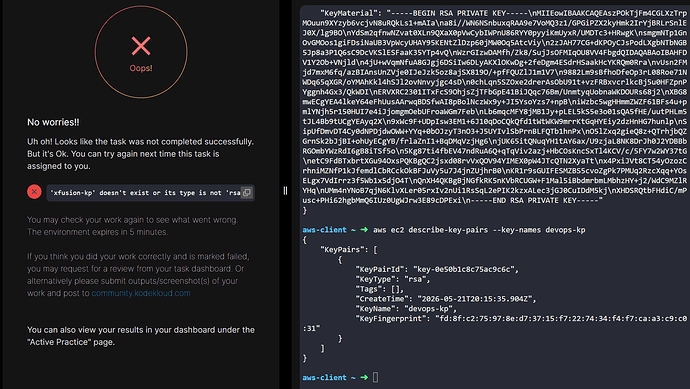Click the '"Active Practice" page' text

[71, 342]
